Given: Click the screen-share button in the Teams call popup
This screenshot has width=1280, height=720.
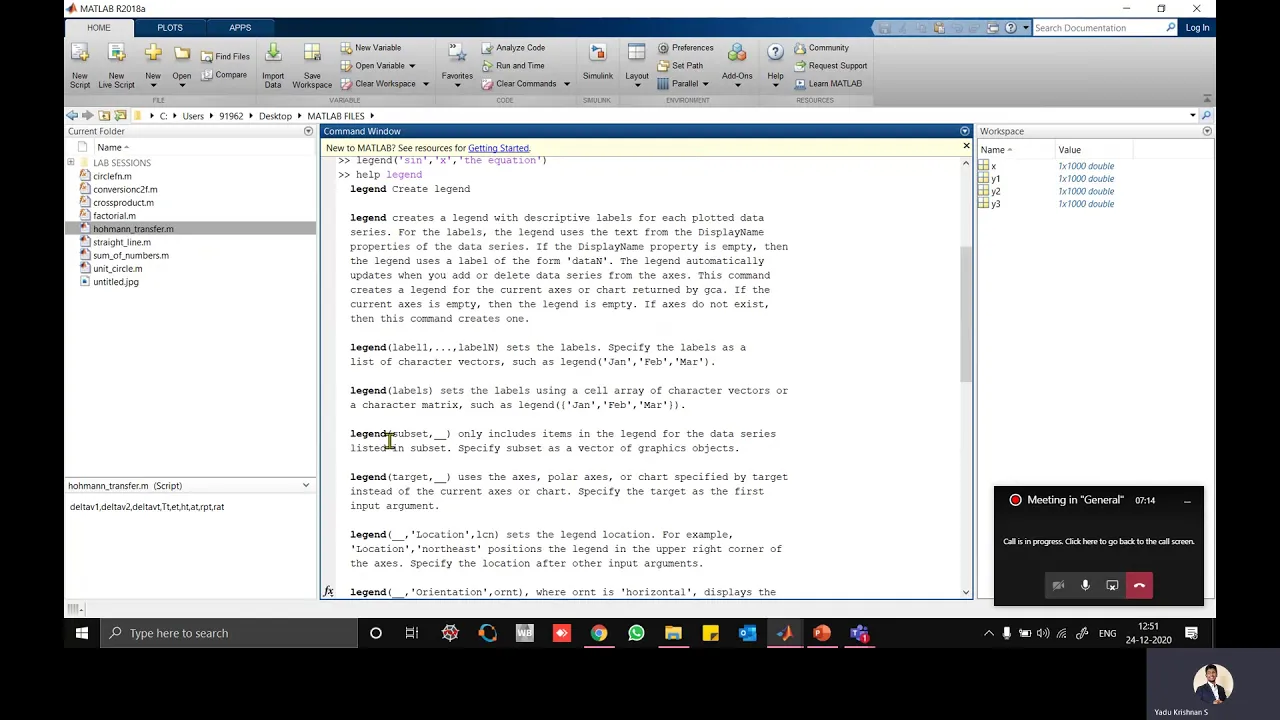Looking at the screenshot, I should coord(1112,585).
